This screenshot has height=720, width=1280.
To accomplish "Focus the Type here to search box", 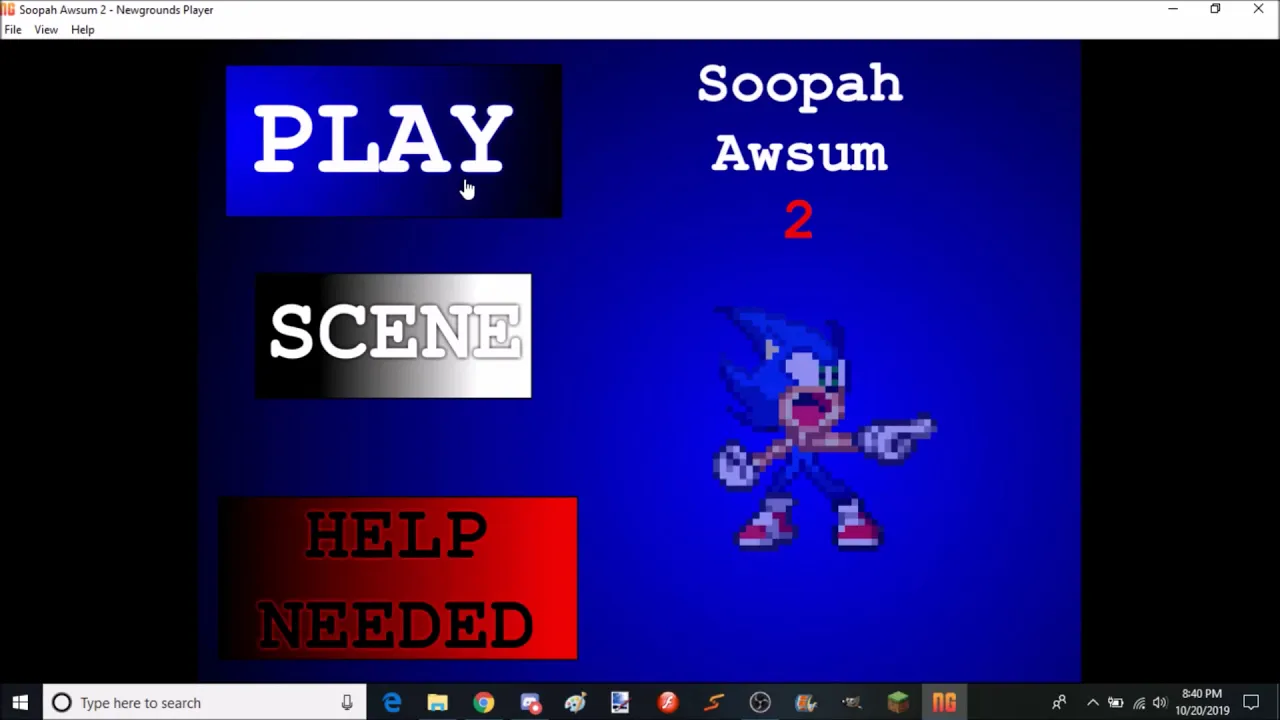I will pos(206,703).
